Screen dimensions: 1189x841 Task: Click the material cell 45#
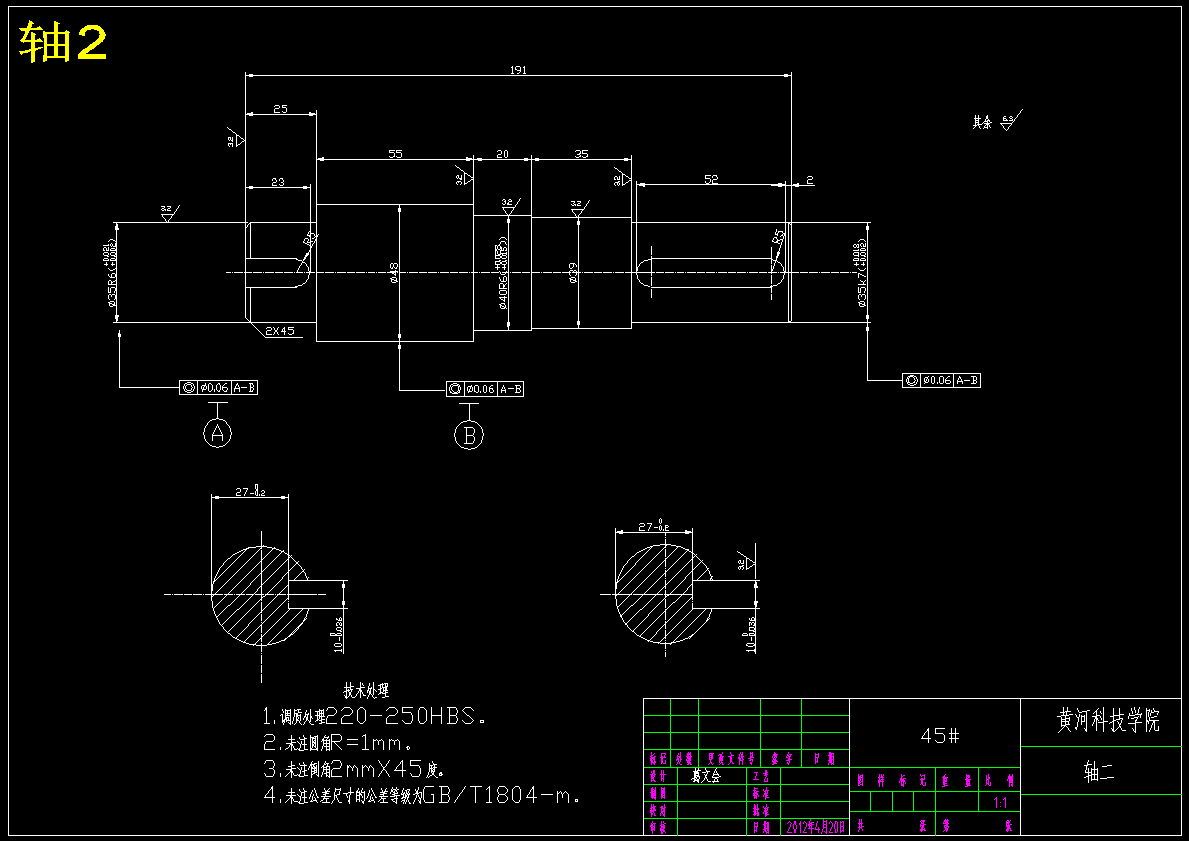point(940,736)
